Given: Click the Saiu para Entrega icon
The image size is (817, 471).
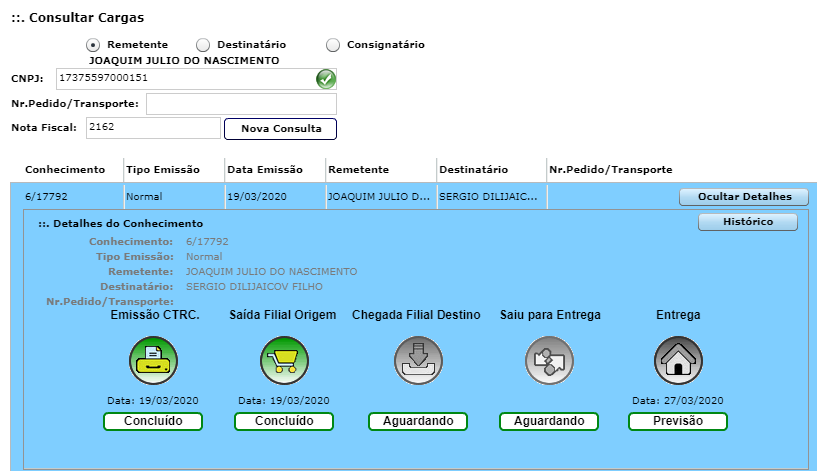Looking at the screenshot, I should pyautogui.click(x=549, y=361).
